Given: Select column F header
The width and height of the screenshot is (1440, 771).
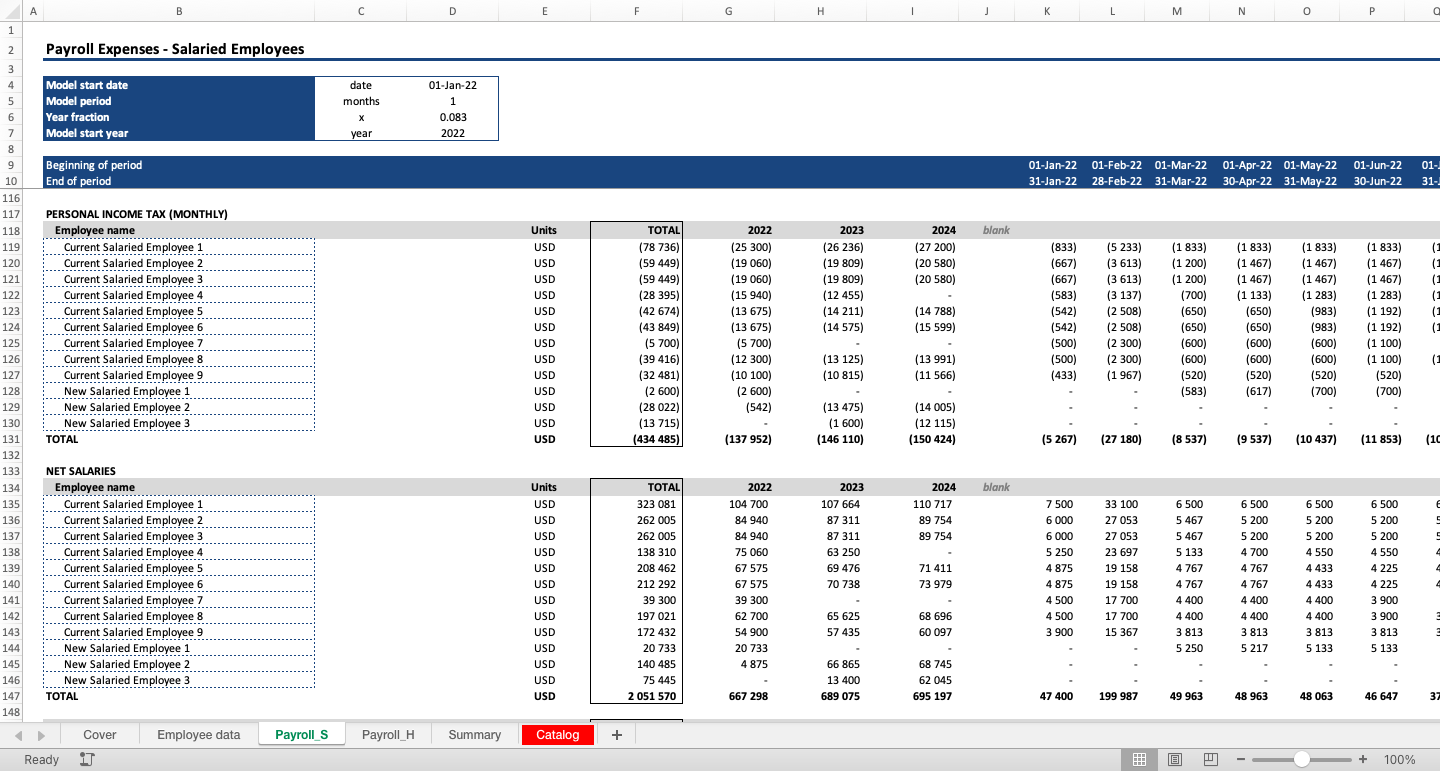Looking at the screenshot, I should 637,11.
